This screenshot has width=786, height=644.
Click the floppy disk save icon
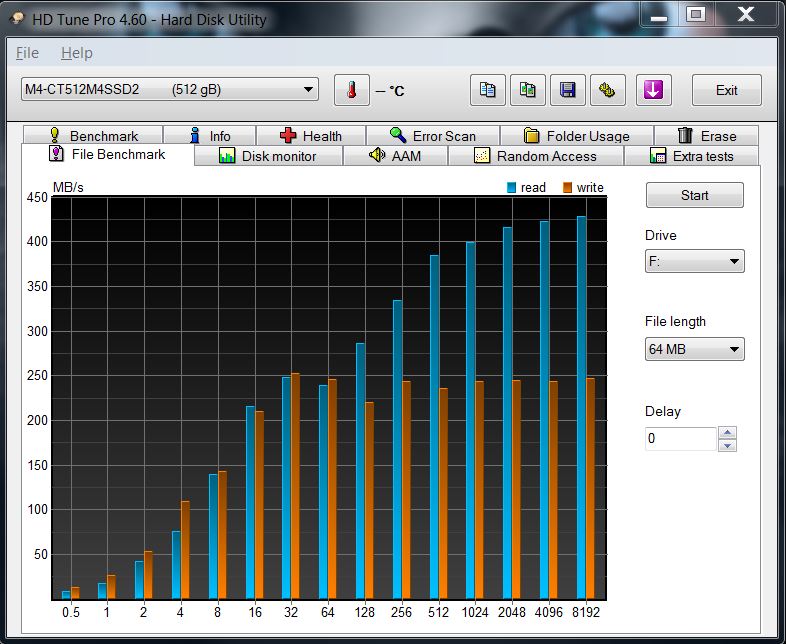(567, 90)
